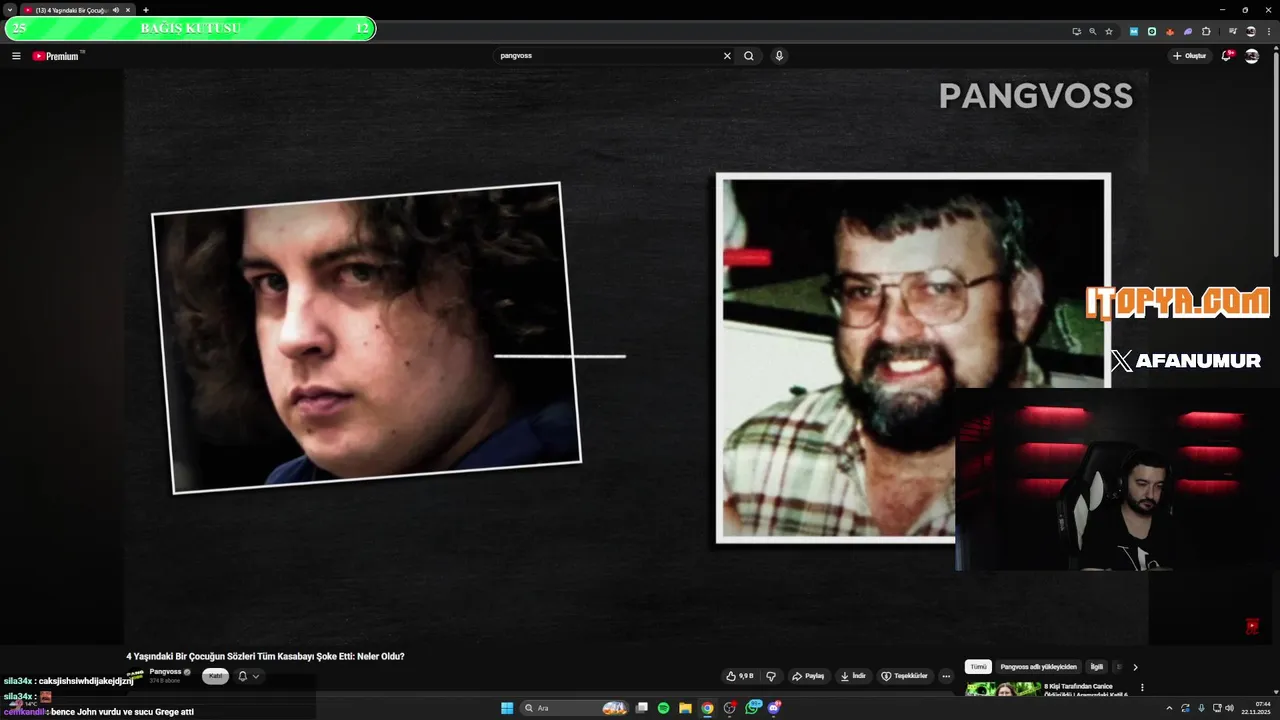Open the system volume speaker icon

point(1229,708)
